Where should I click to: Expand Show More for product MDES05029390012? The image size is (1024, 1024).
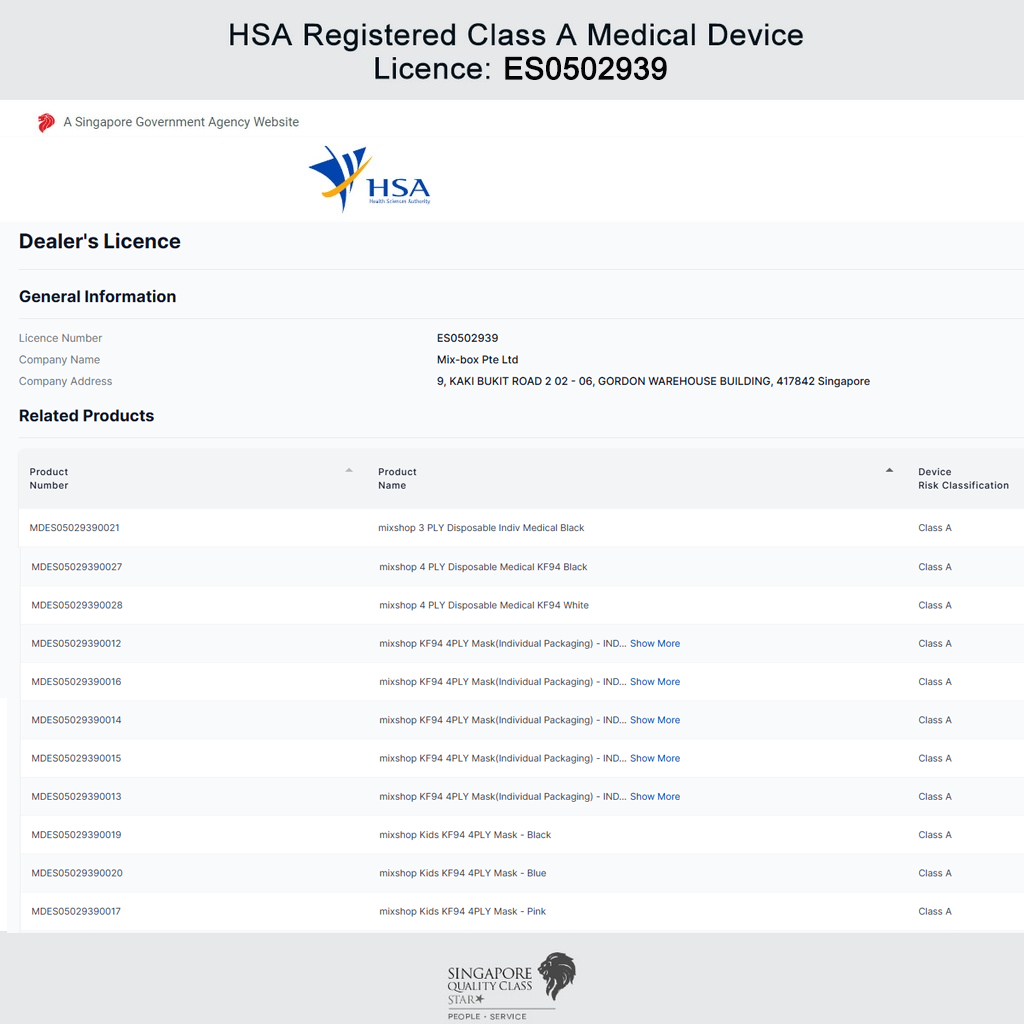pos(654,644)
